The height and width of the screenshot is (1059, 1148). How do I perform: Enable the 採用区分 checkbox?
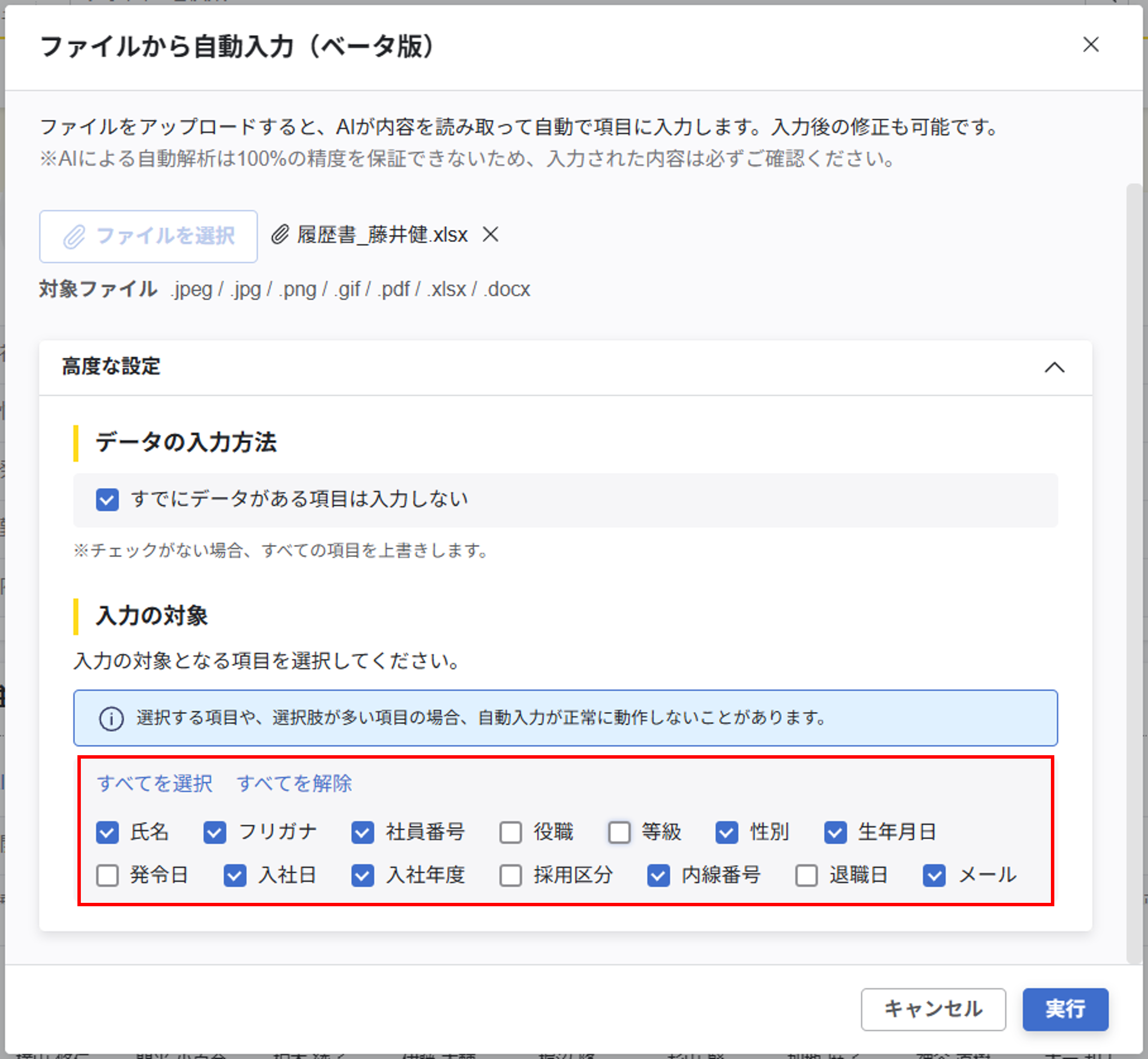[510, 875]
